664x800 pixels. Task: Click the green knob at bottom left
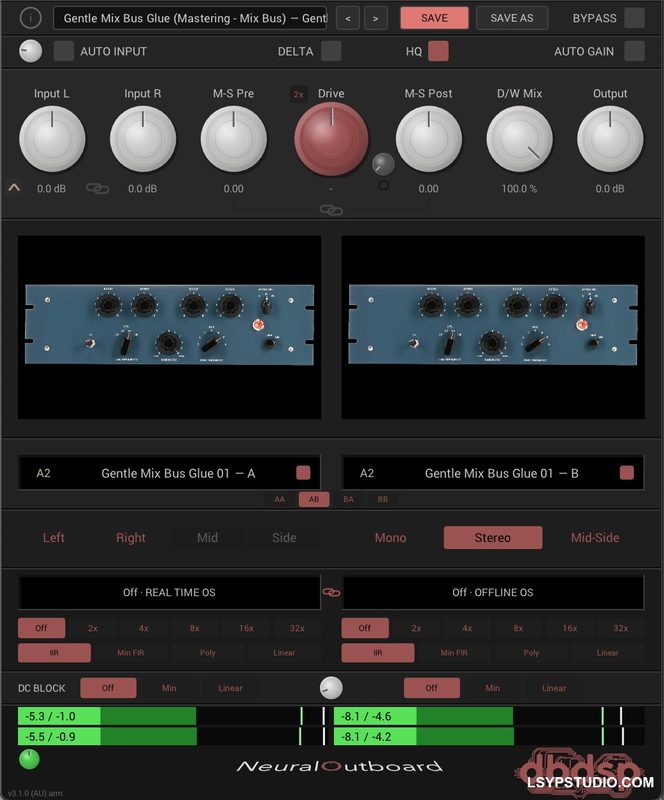[29, 760]
